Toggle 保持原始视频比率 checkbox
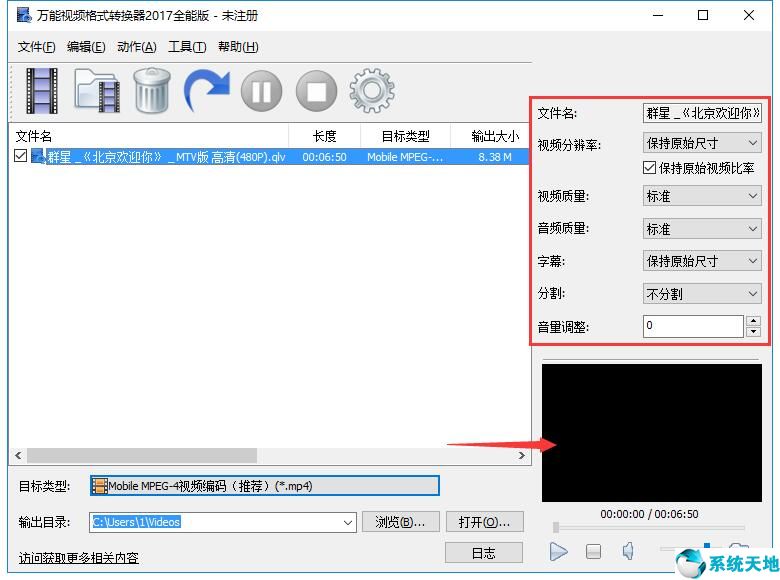 tap(650, 168)
